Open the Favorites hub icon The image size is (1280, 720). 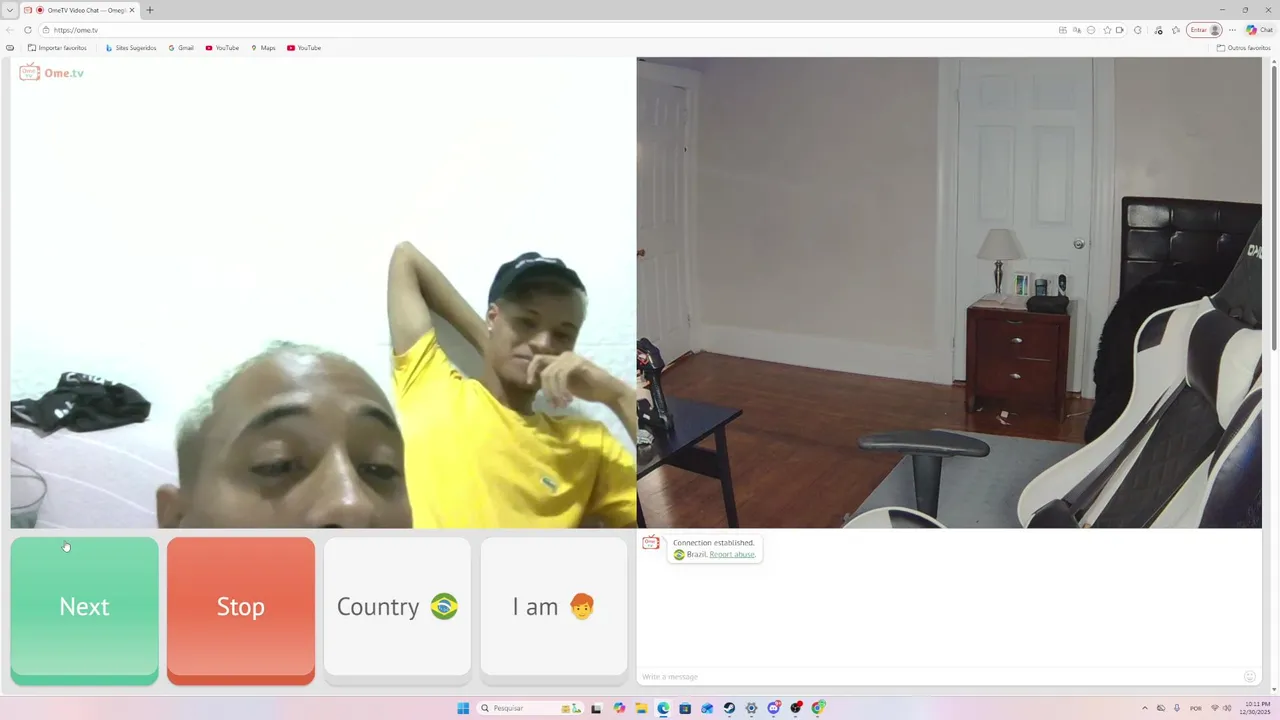1176,30
